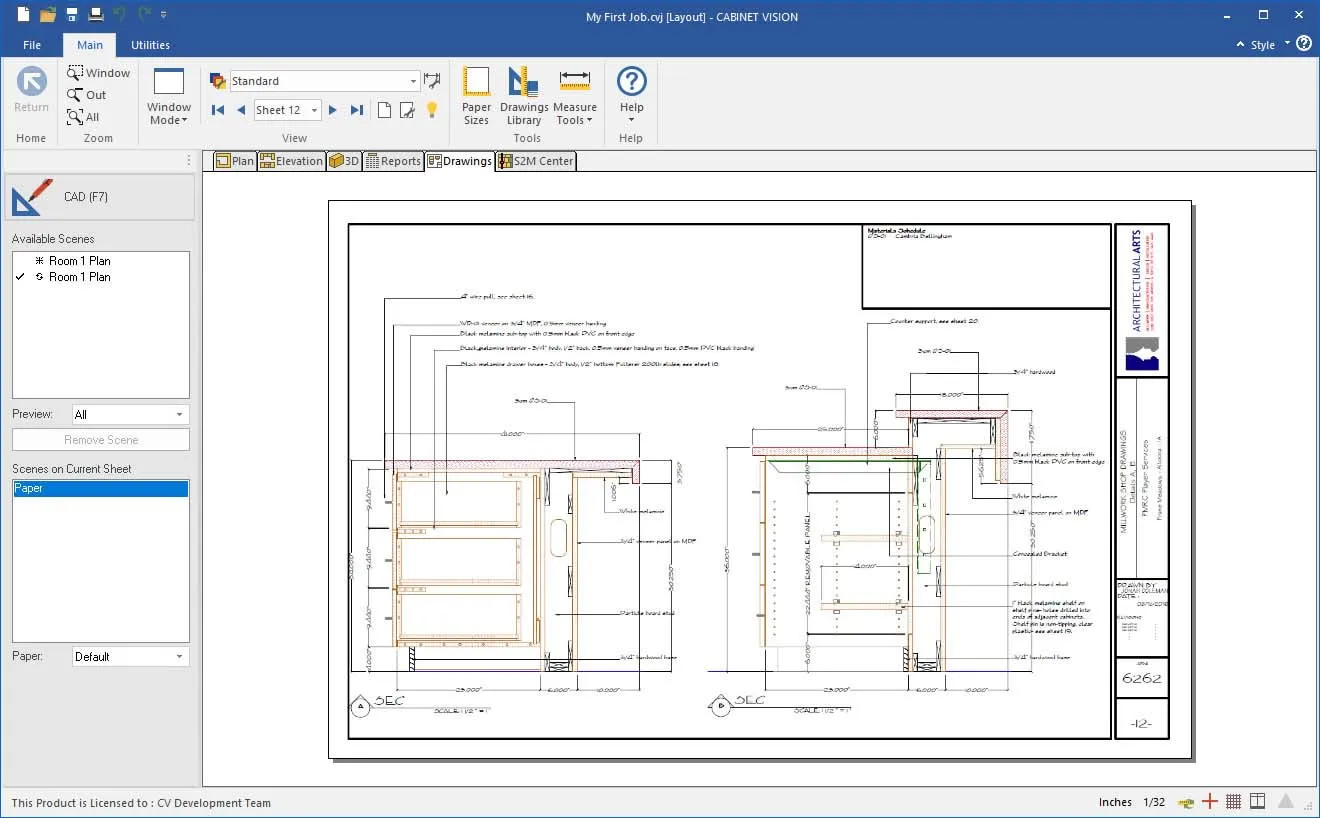Viewport: 1320px width, 818px height.
Task: Click the Remove Scene button
Action: click(x=100, y=439)
